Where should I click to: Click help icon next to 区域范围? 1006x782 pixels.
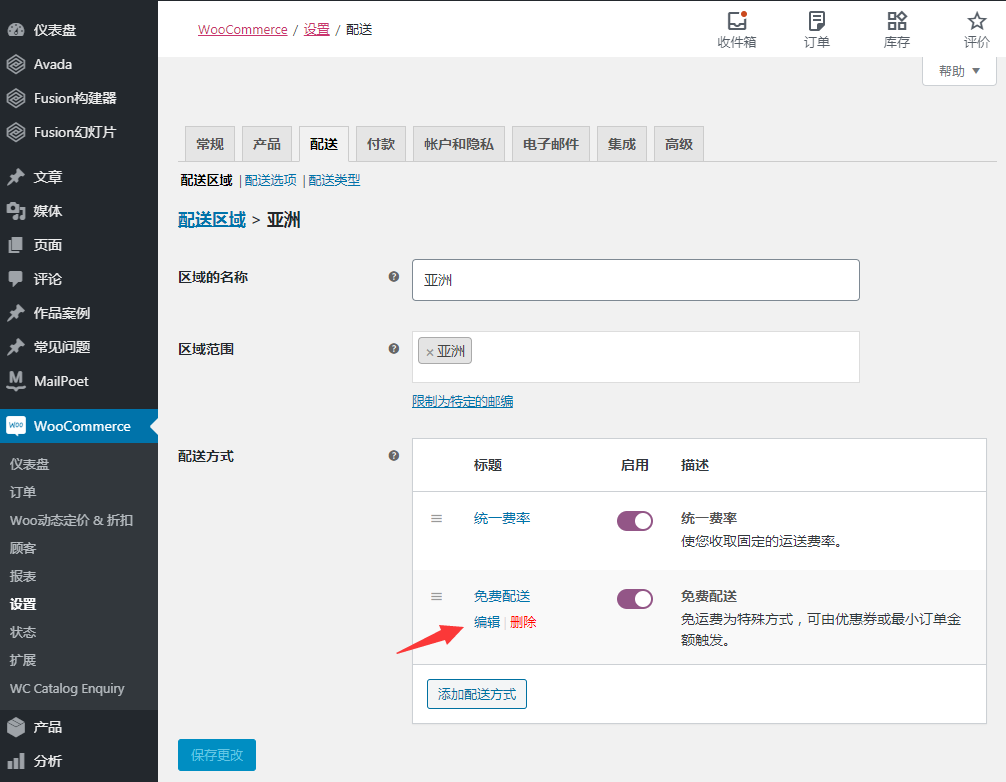(394, 348)
